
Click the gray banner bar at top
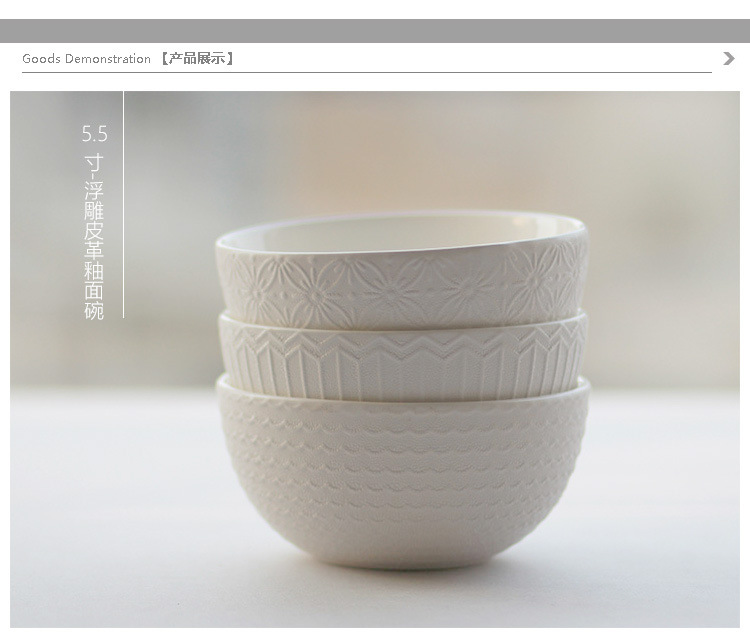375,31
